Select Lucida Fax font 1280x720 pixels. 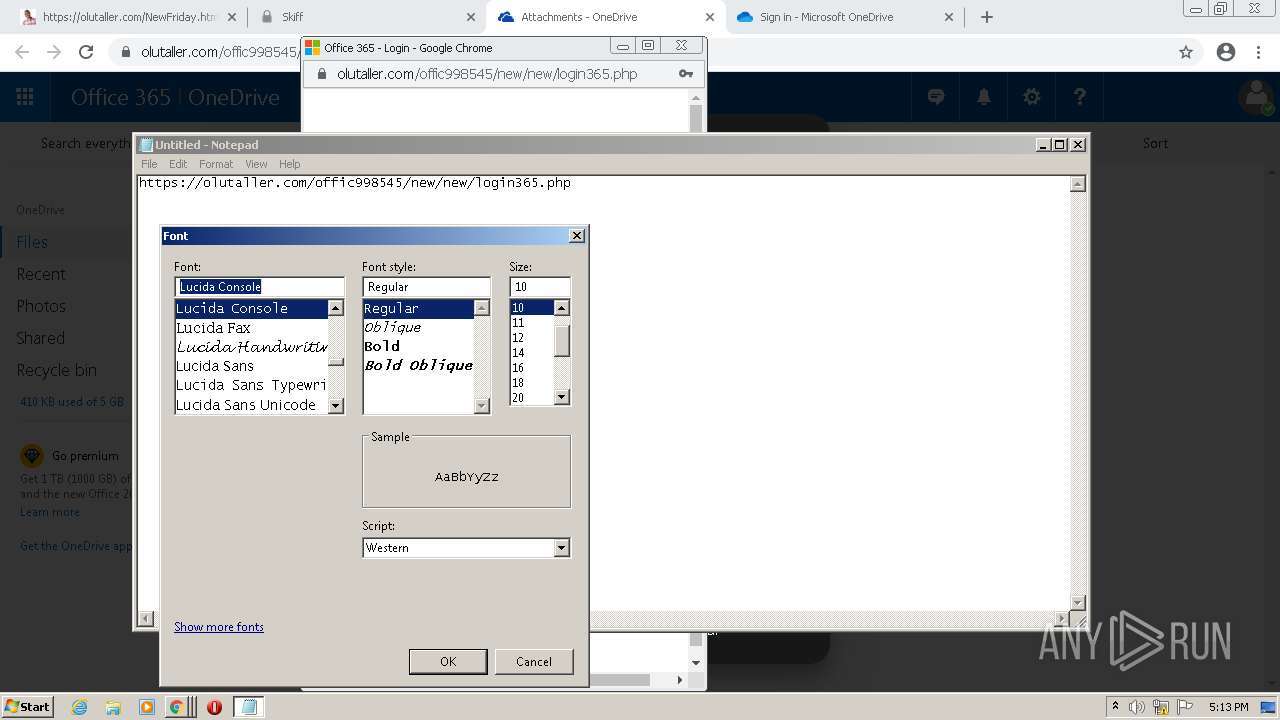(251, 328)
